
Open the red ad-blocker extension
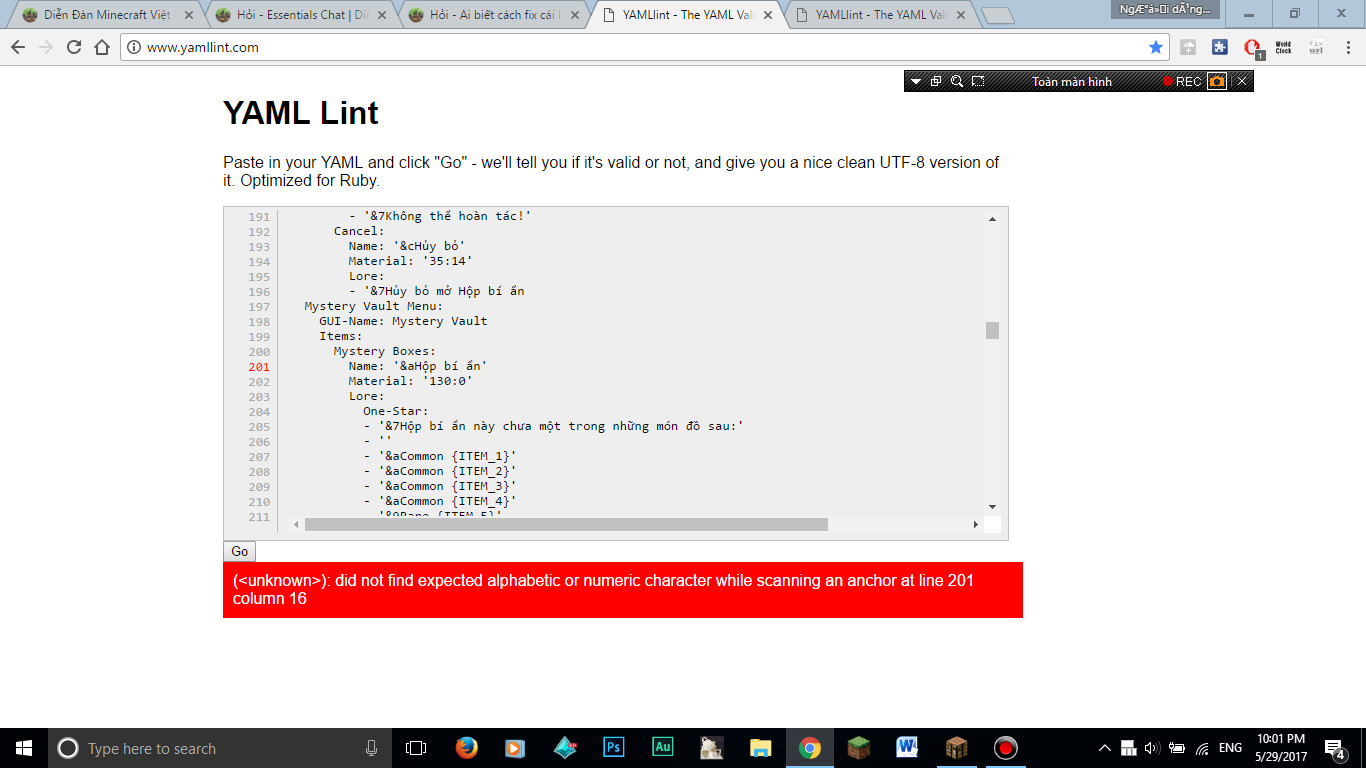click(x=1252, y=48)
